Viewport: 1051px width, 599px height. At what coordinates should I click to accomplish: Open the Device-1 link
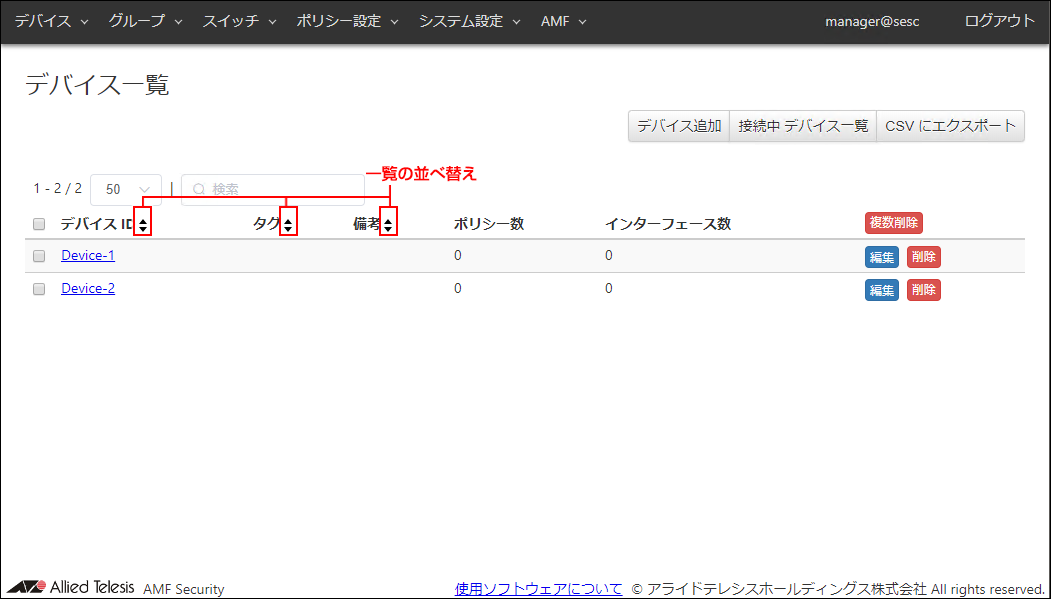88,256
